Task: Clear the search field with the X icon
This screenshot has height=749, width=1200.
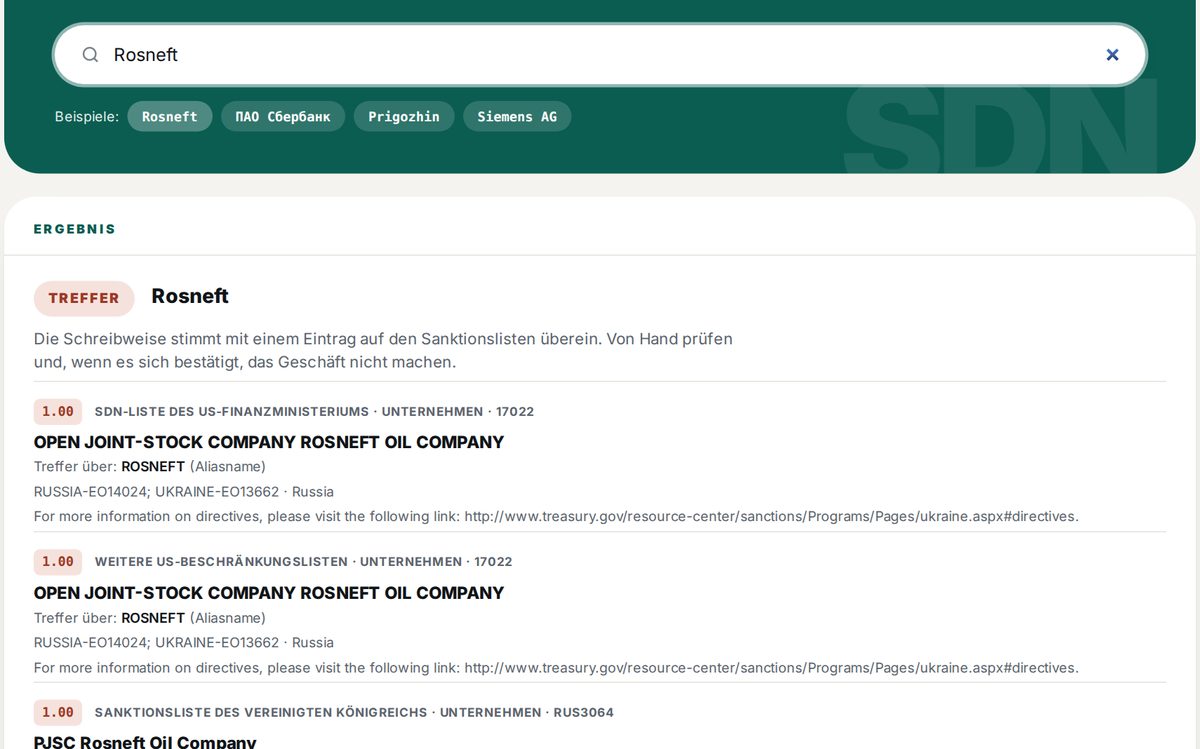Action: (x=1112, y=55)
